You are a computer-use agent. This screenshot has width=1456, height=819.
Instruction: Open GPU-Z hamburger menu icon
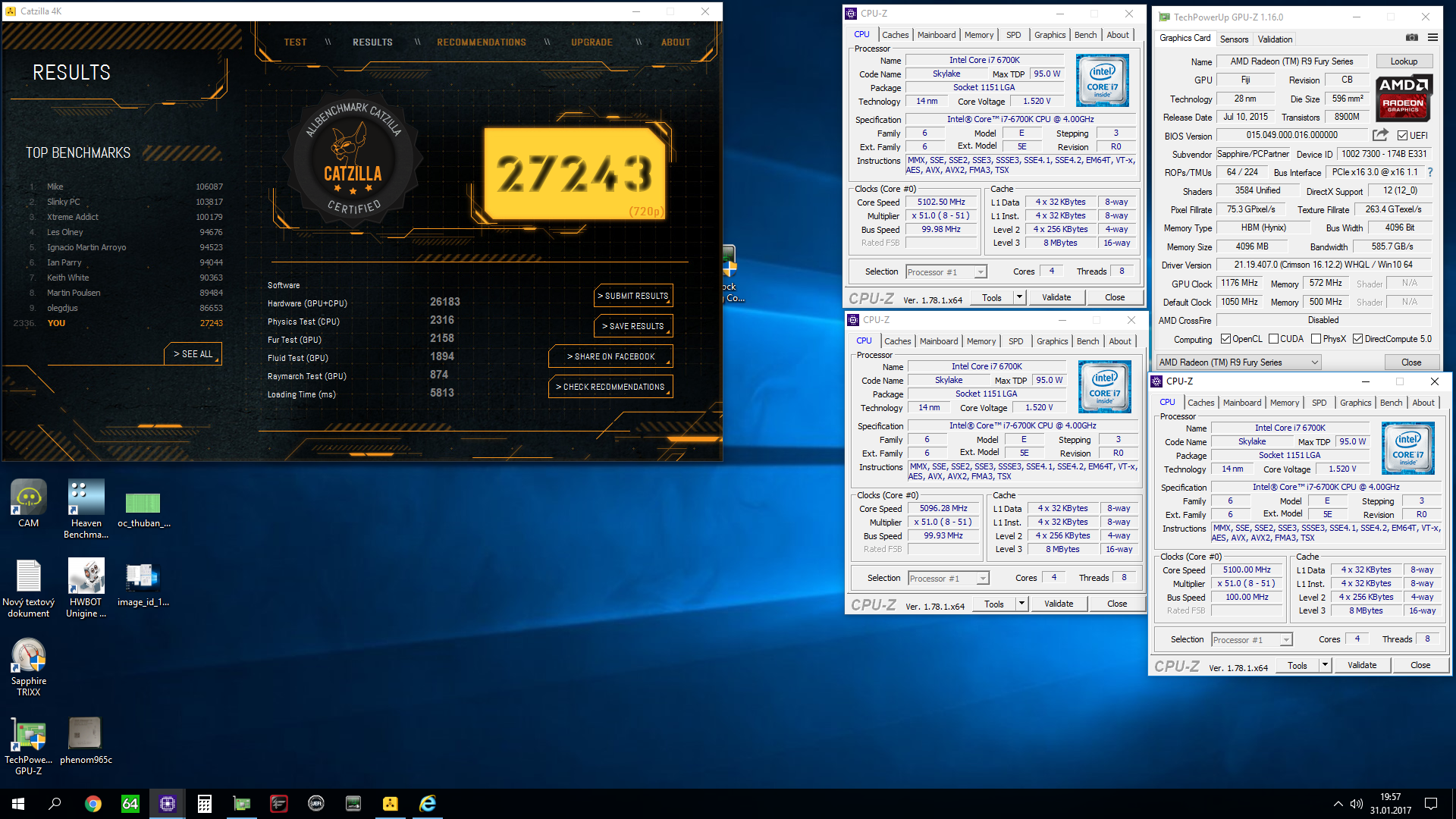[x=1432, y=37]
